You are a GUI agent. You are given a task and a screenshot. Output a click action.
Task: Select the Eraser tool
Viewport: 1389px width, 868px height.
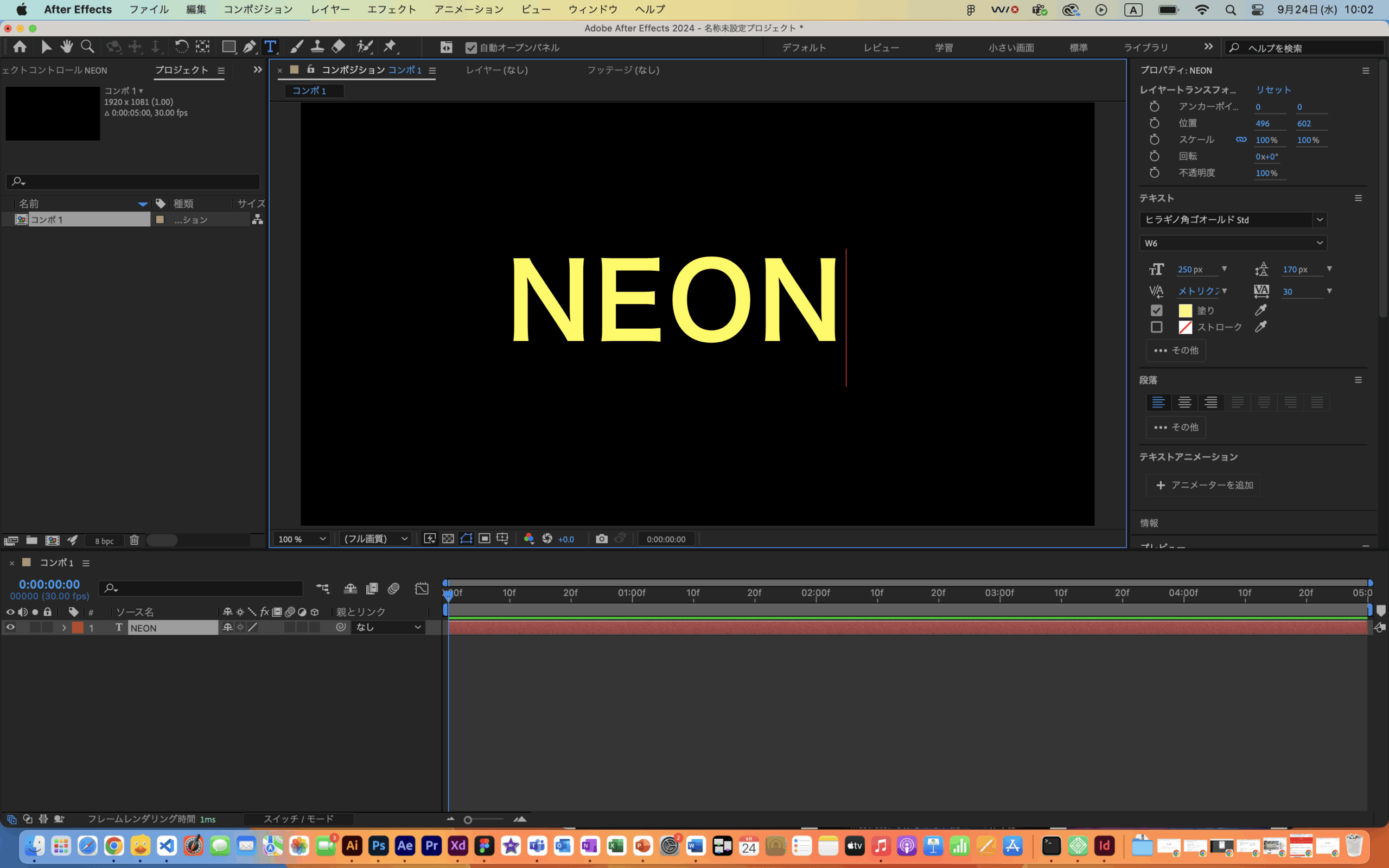[339, 47]
